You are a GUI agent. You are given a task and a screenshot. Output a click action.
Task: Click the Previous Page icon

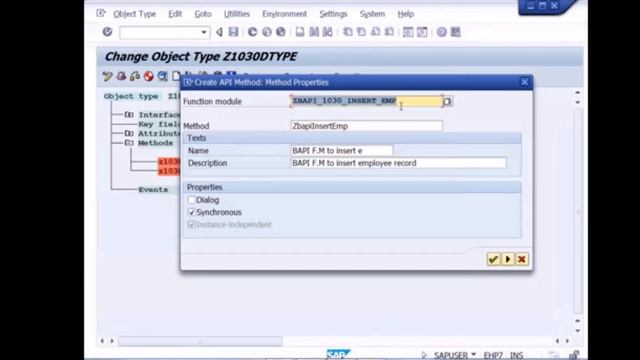(362, 32)
